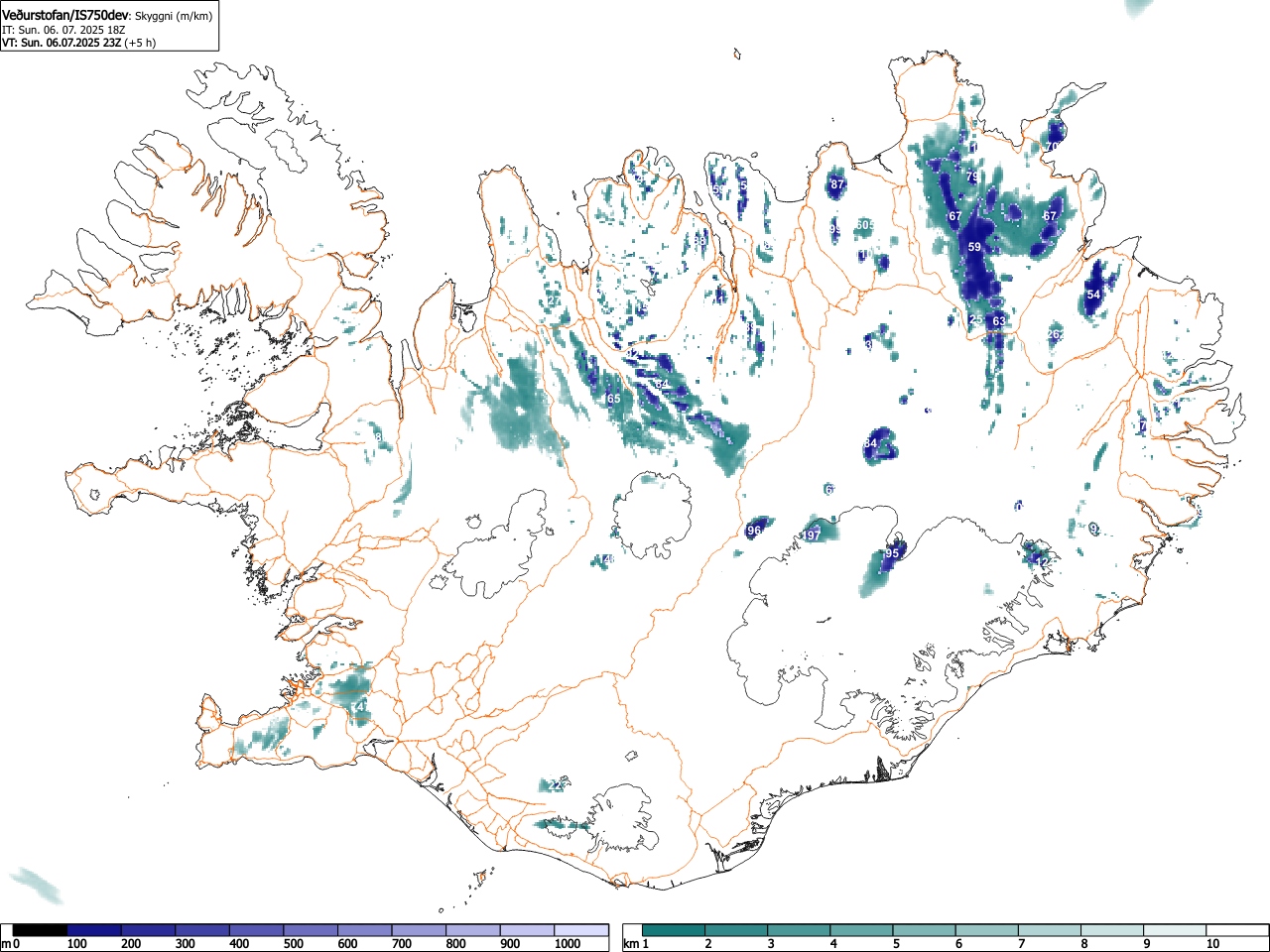Click the '95' value on the glacier edge
The height and width of the screenshot is (952, 1270).
pos(892,553)
